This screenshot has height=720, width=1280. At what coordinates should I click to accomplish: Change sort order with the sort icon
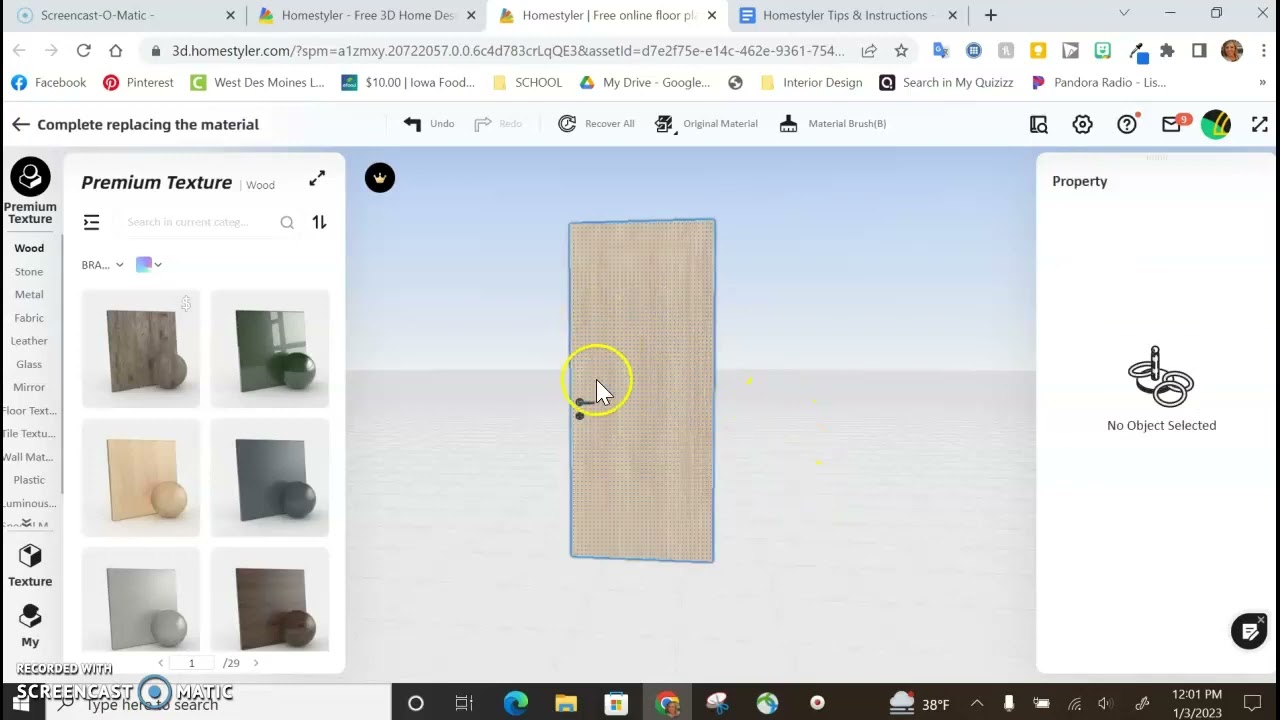pyautogui.click(x=319, y=222)
